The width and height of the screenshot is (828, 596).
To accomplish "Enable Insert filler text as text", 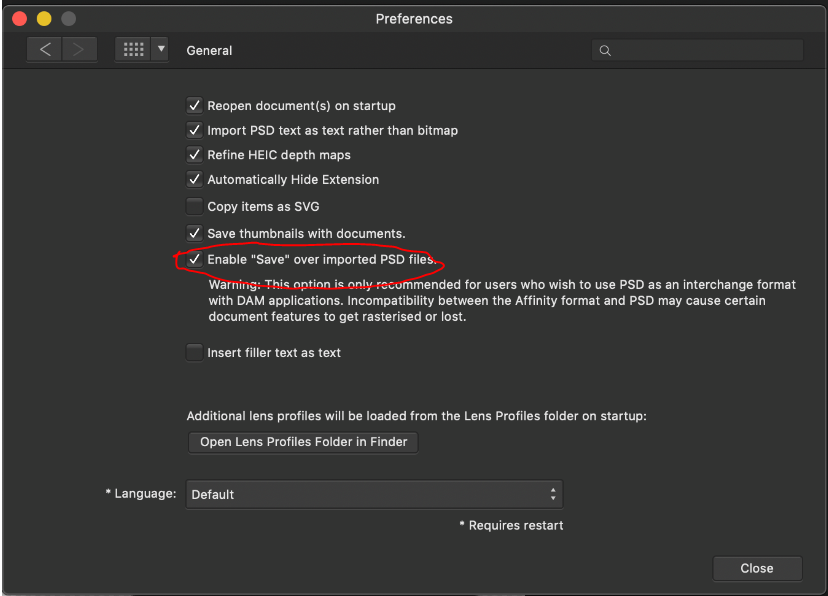I will 195,352.
